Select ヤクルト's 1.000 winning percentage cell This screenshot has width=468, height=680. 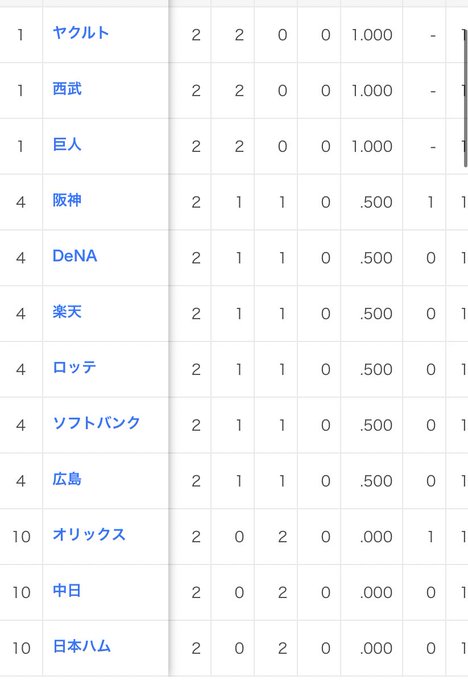pyautogui.click(x=372, y=35)
